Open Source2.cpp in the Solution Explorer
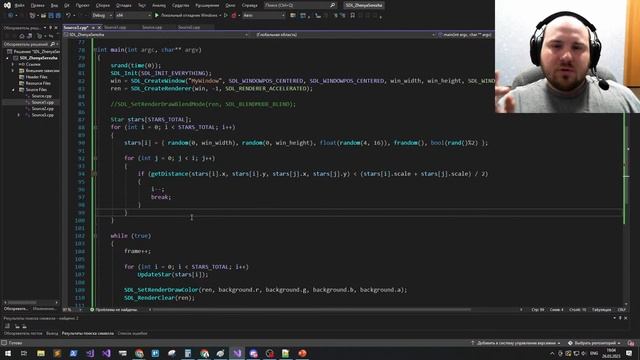This screenshot has height=360, width=640. pyautogui.click(x=42, y=109)
